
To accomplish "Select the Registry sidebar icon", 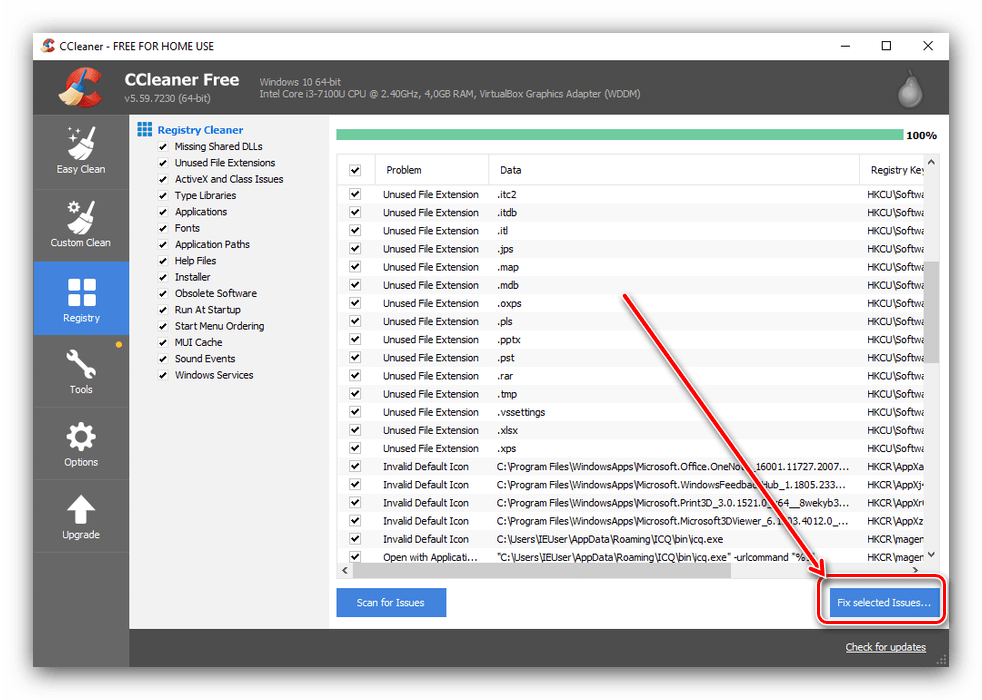I will 81,292.
